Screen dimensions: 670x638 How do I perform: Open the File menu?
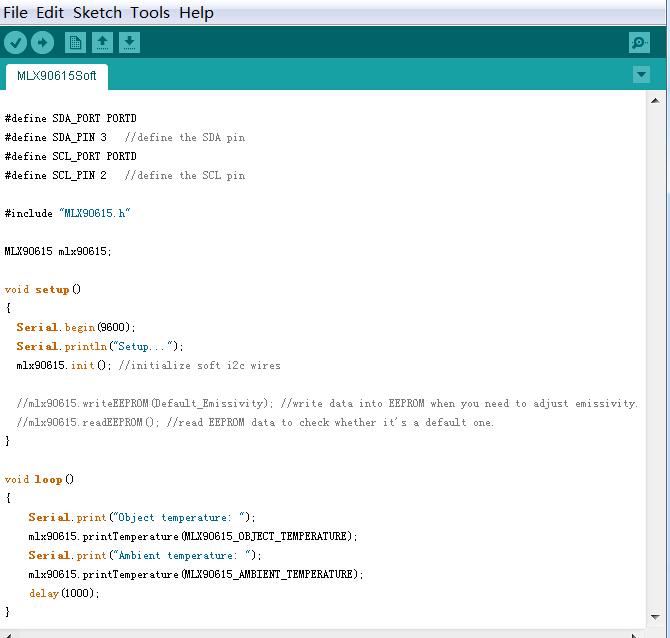point(15,12)
